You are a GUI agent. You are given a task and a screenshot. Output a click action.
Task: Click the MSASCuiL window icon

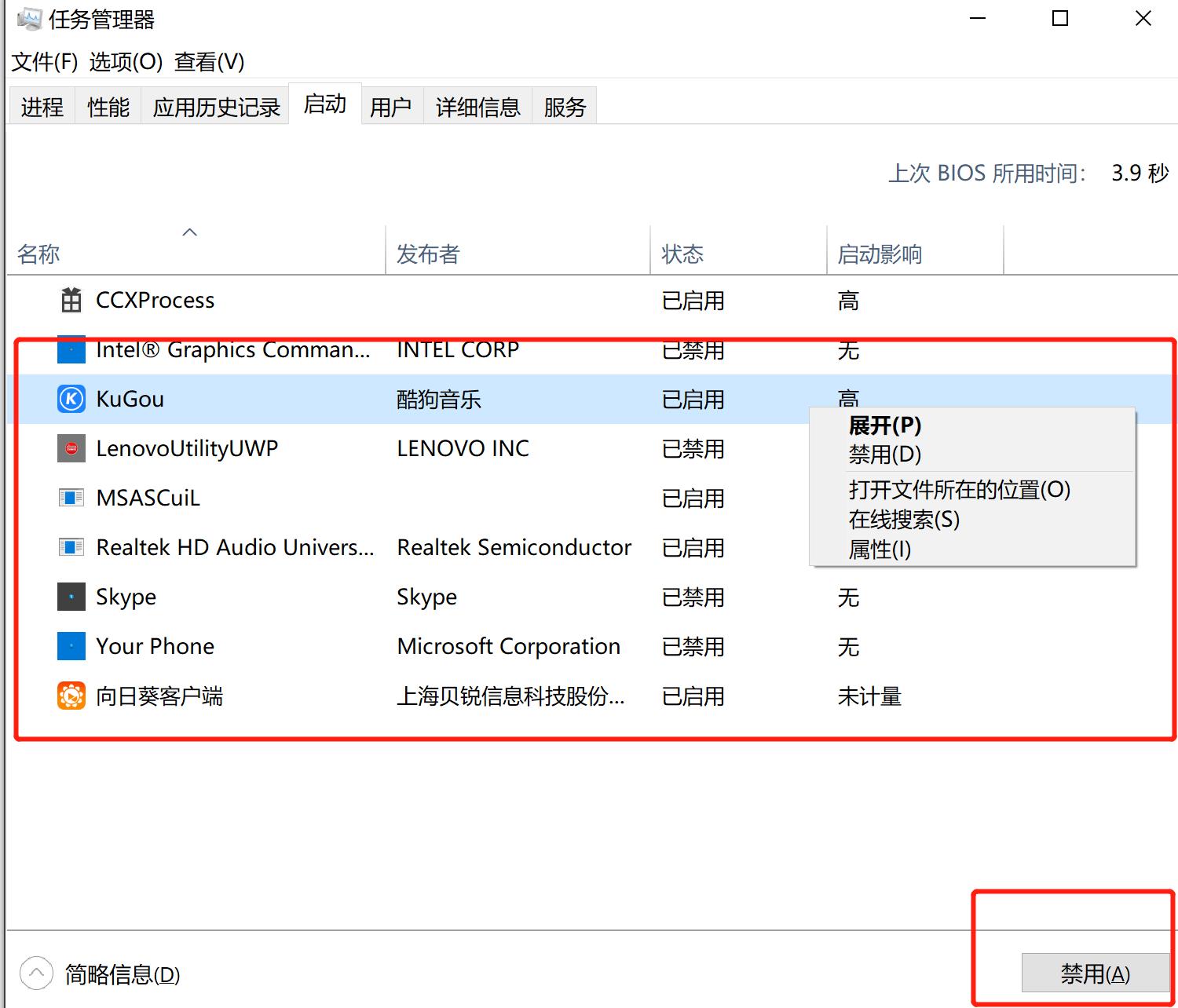click(71, 498)
